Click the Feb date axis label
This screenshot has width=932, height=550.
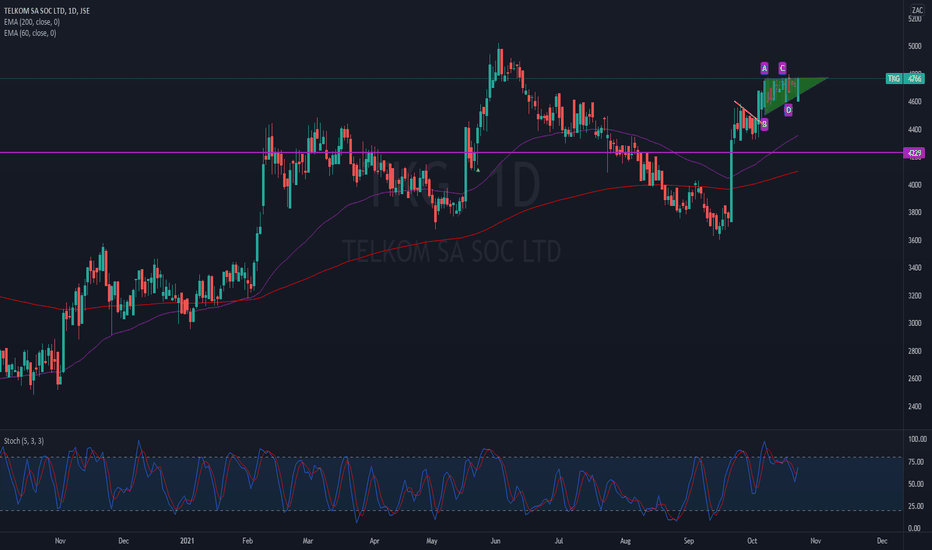pos(247,541)
